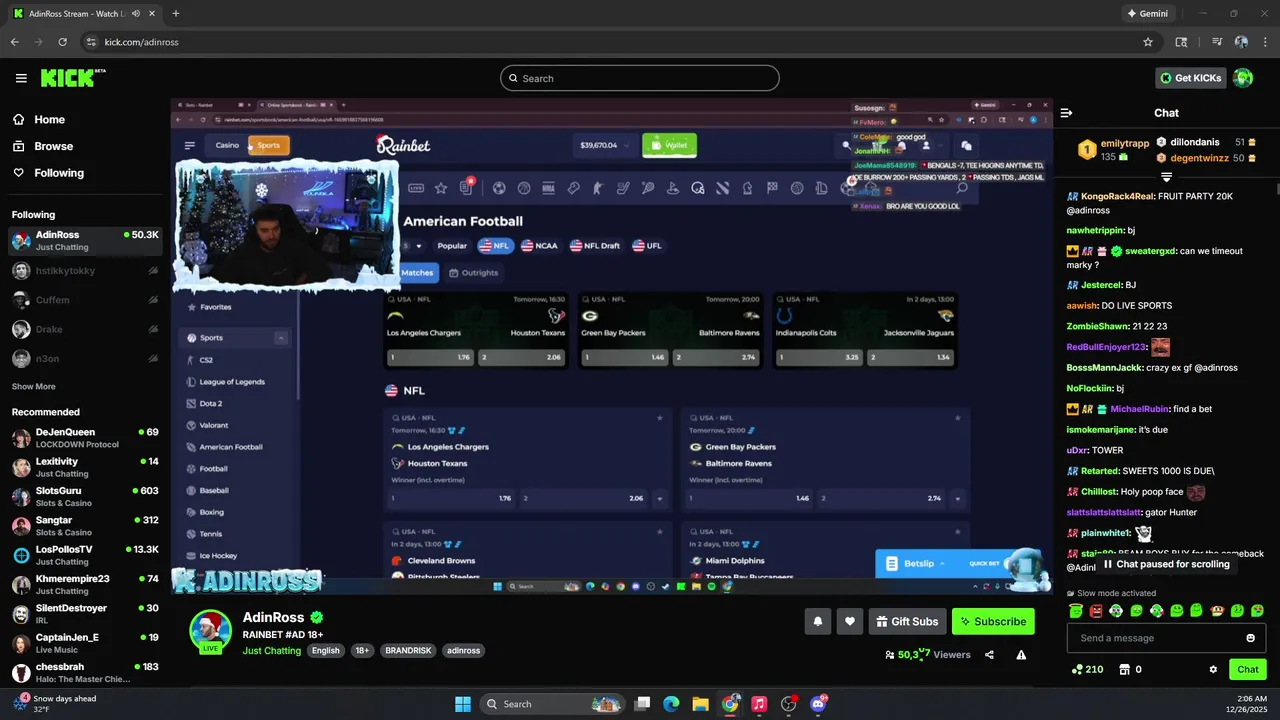This screenshot has width=1280, height=720.
Task: Open chat settings gear icon
Action: (1213, 669)
